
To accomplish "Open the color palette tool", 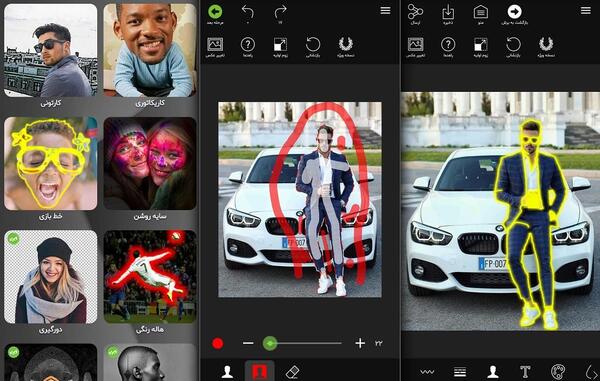I will (x=558, y=372).
